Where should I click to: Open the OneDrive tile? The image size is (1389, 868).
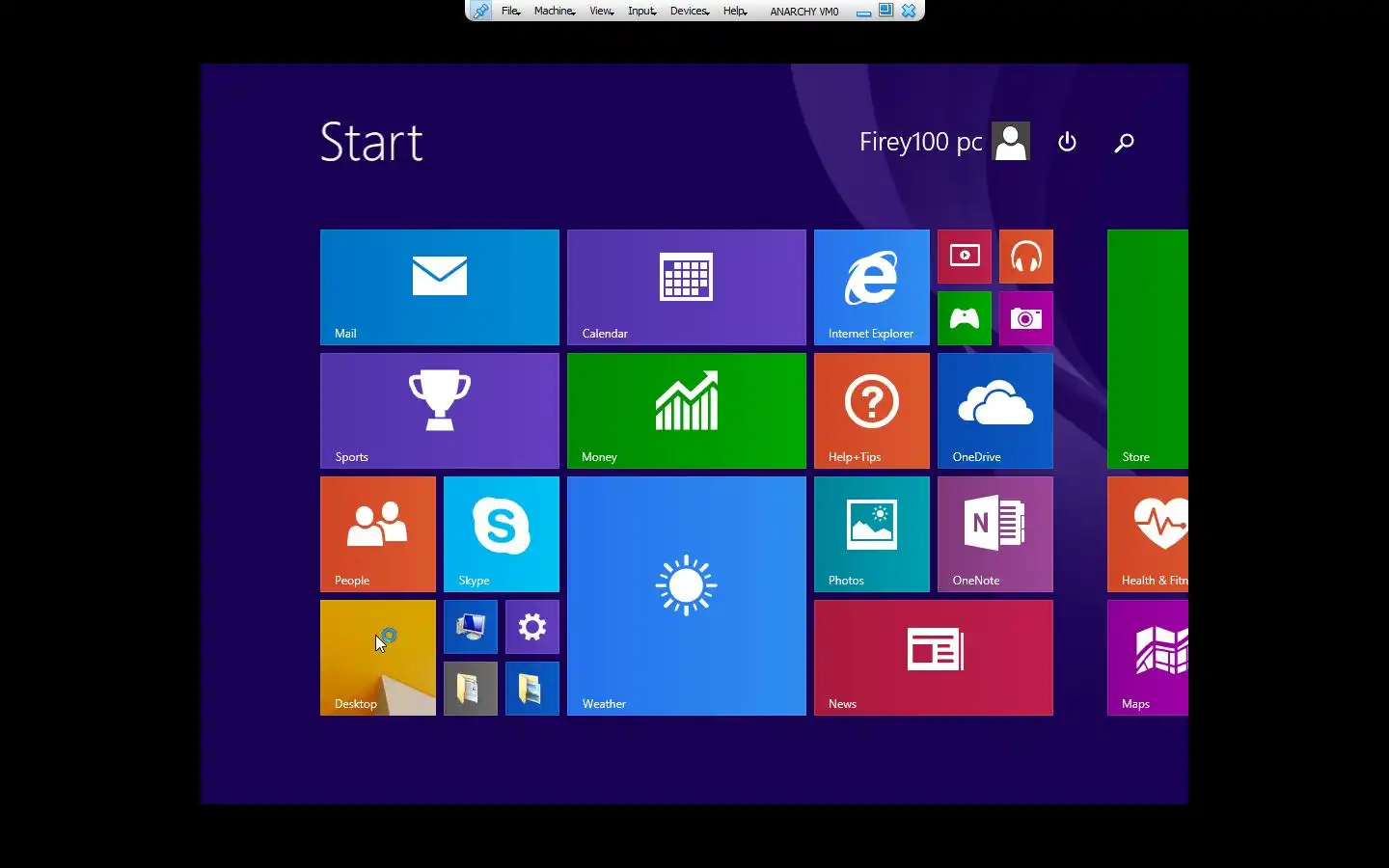click(995, 411)
